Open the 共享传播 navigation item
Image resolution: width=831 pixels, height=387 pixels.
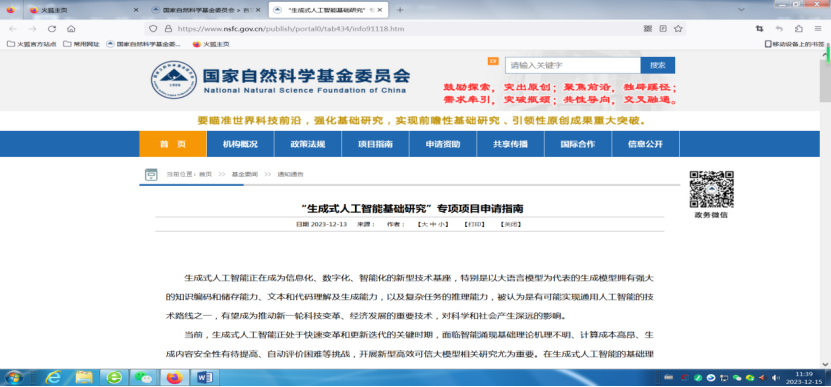coord(510,144)
